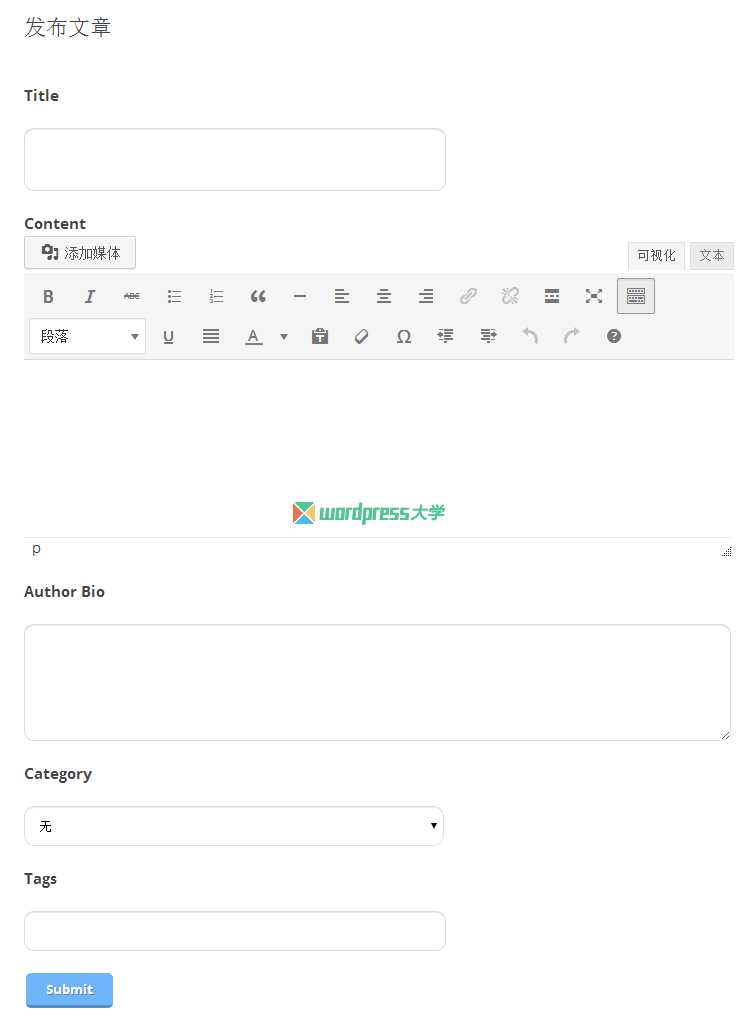Apply italic formatting
Image resolution: width=739 pixels, height=1027 pixels.
coord(90,297)
